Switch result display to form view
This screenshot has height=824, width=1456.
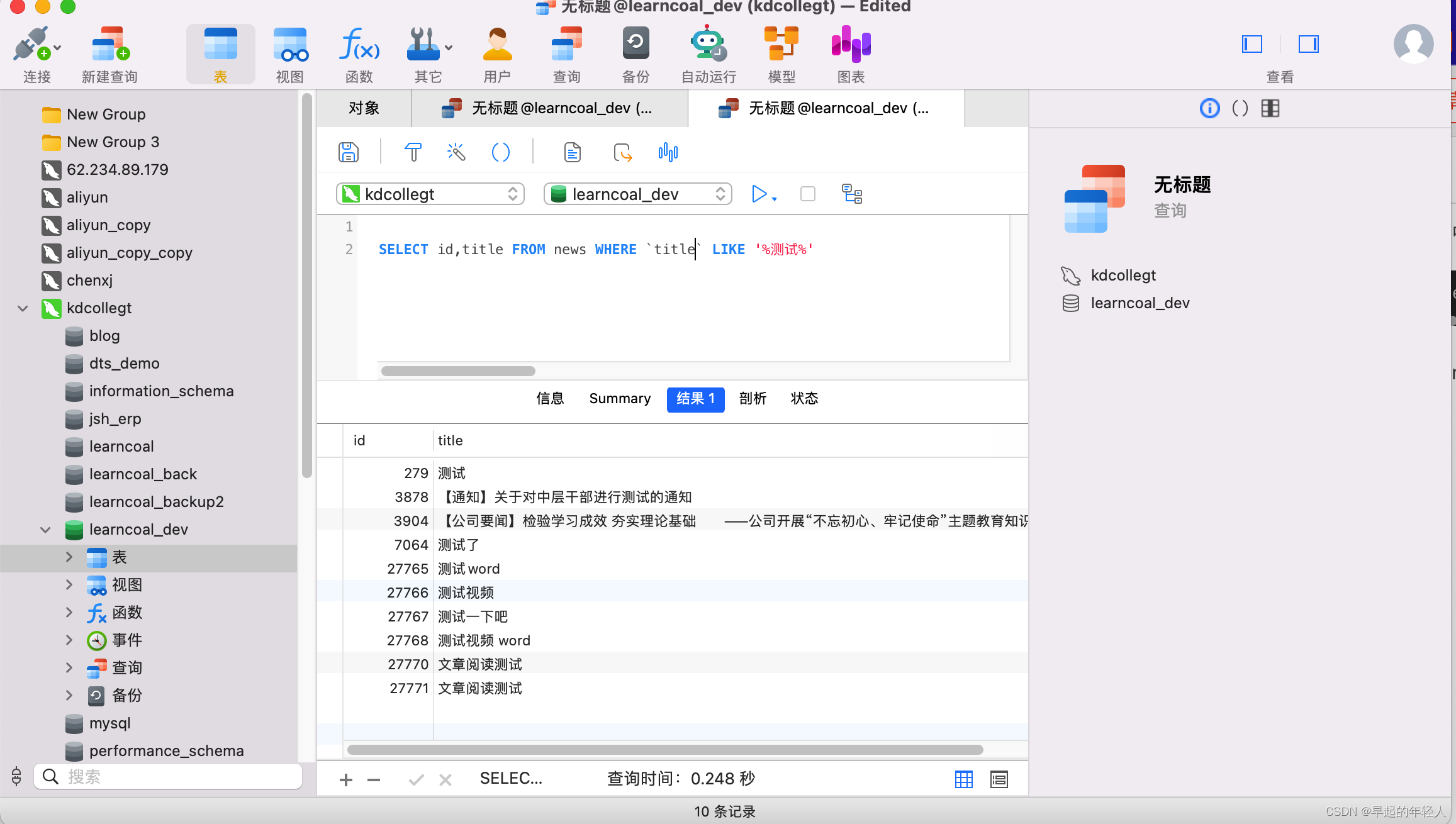tap(998, 779)
